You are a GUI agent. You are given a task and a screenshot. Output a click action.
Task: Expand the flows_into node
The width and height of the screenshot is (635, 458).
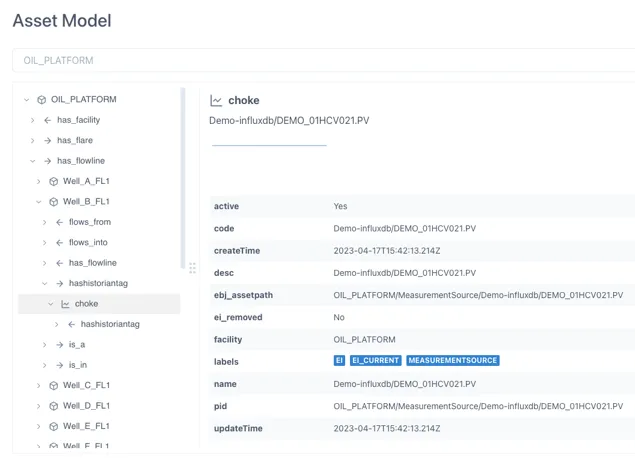45,243
